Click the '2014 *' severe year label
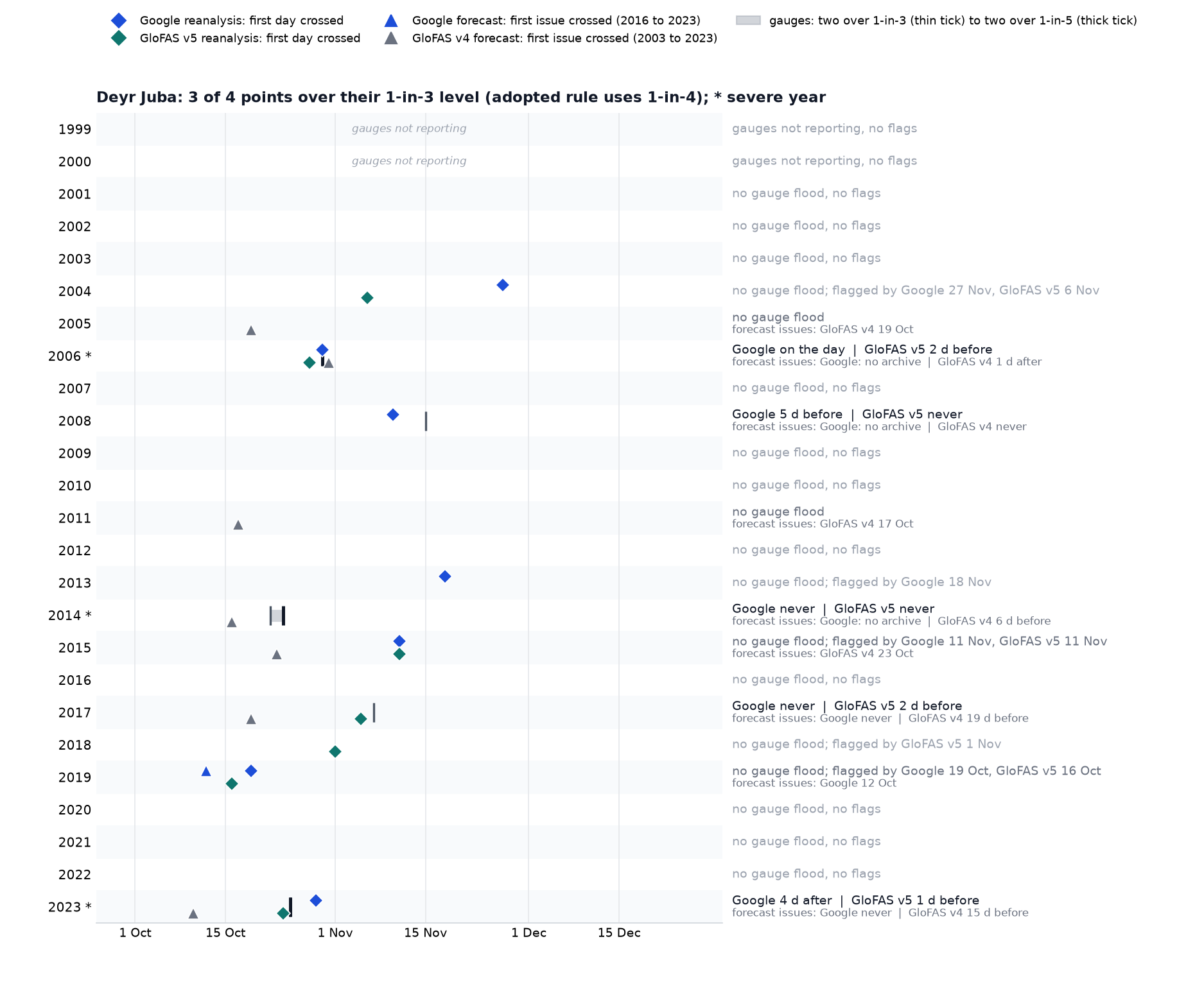The height and width of the screenshot is (982, 1204). click(x=70, y=616)
